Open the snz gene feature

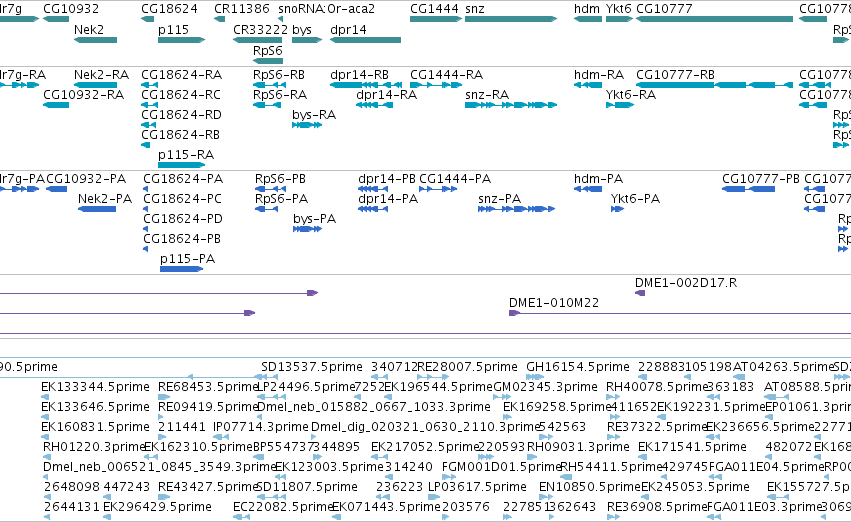coord(511,19)
